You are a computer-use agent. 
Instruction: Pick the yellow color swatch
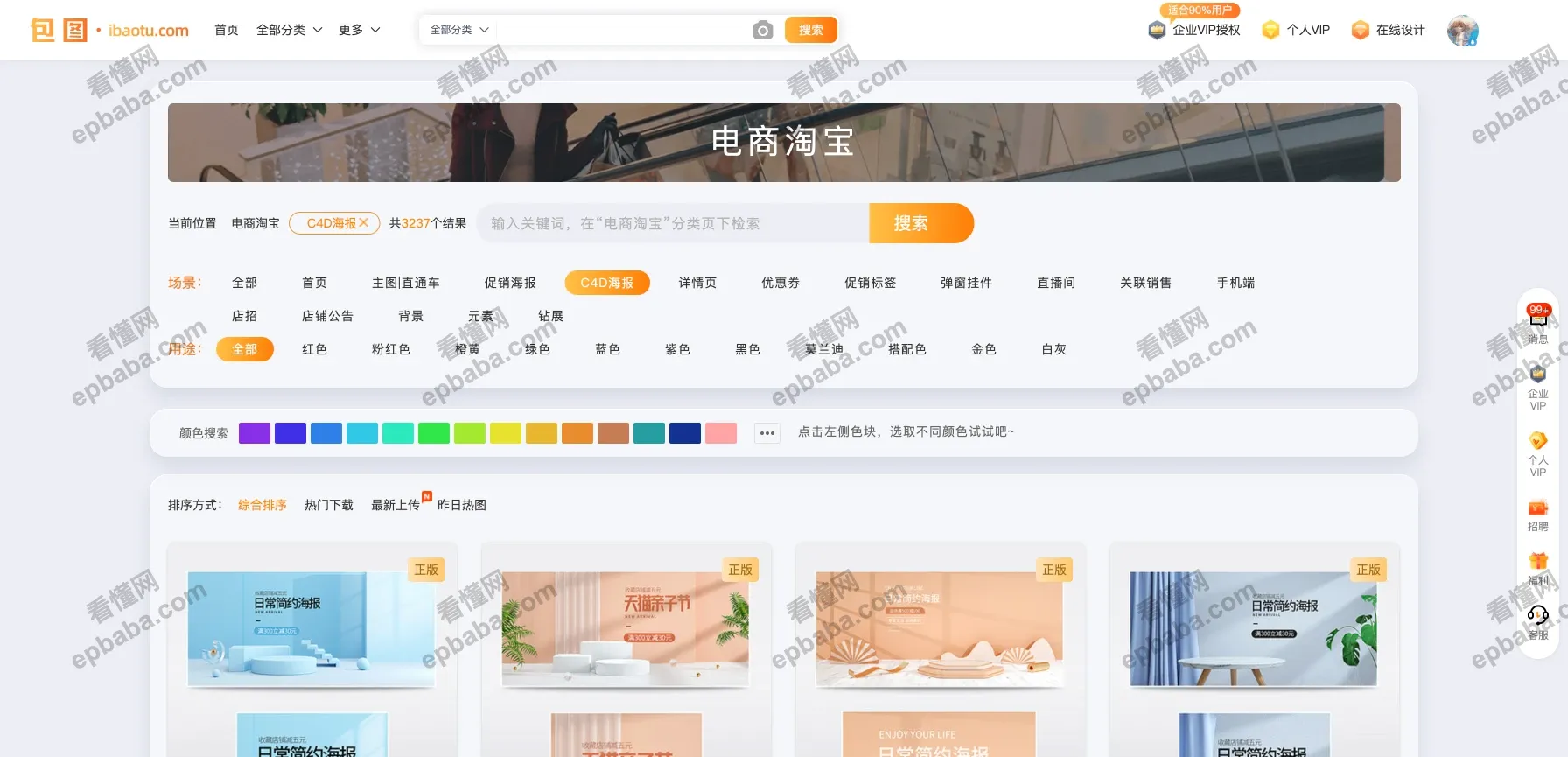506,433
